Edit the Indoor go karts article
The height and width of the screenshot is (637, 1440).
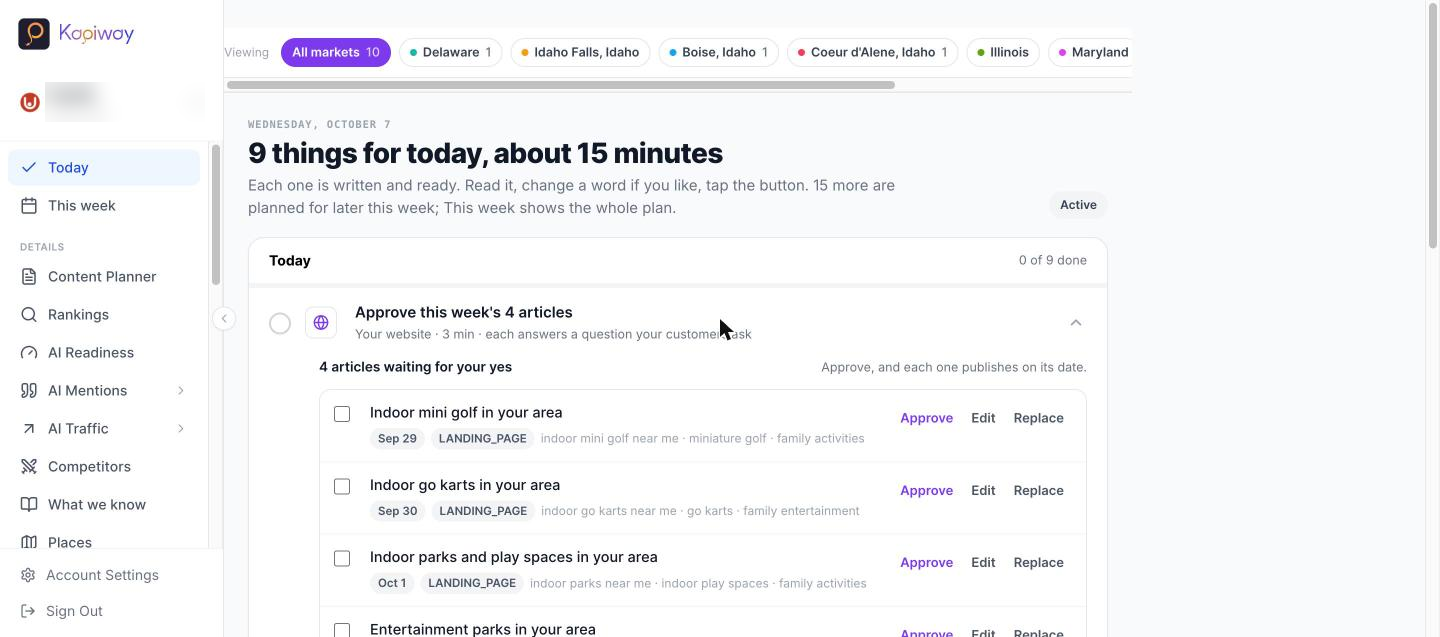point(983,490)
